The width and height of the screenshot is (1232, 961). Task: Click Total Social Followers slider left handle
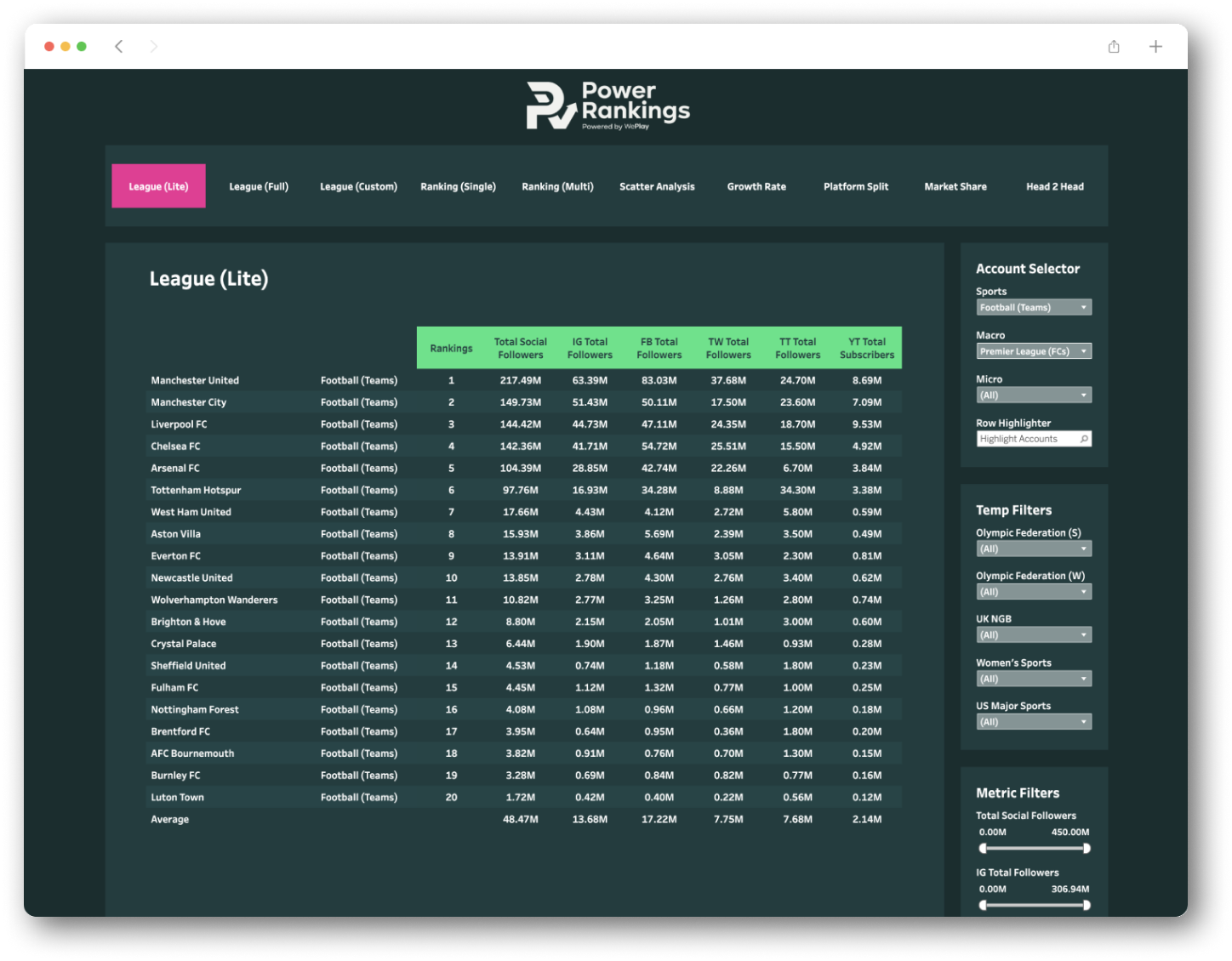coord(983,848)
